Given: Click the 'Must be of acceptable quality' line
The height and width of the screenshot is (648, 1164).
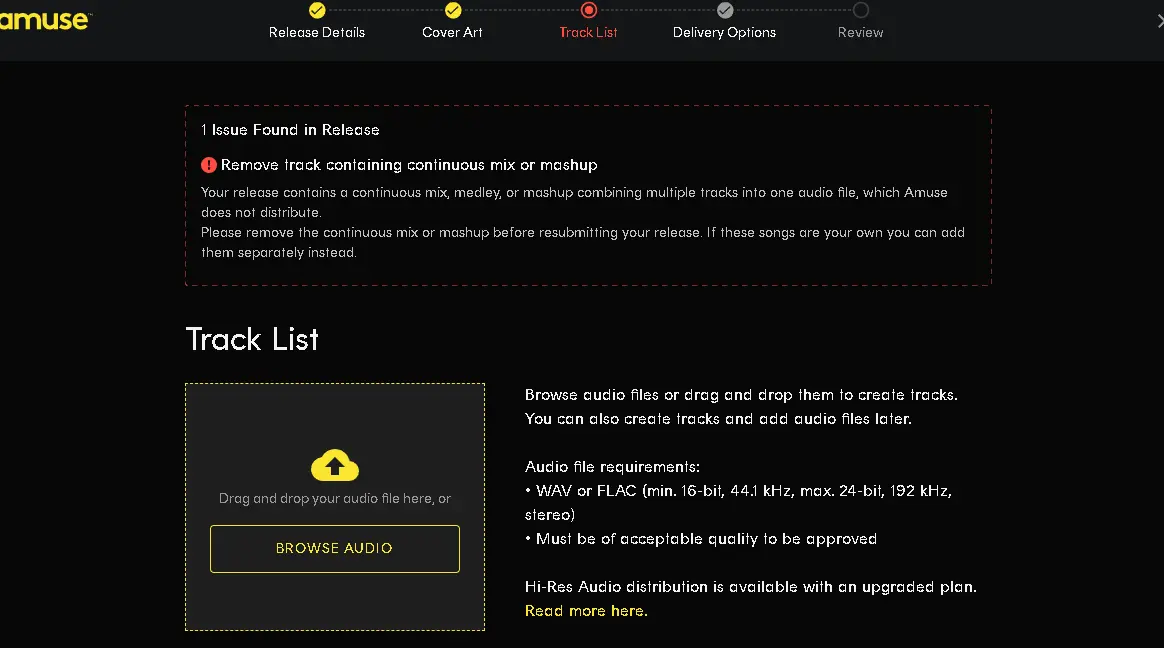Looking at the screenshot, I should pos(701,539).
